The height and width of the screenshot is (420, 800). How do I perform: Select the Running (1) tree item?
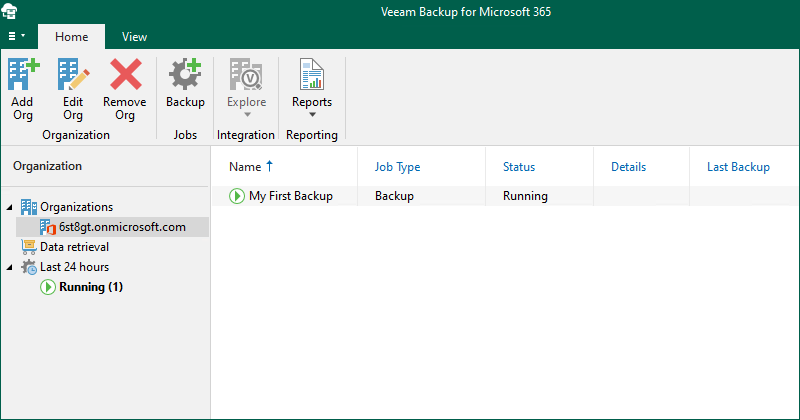pyautogui.click(x=91, y=287)
